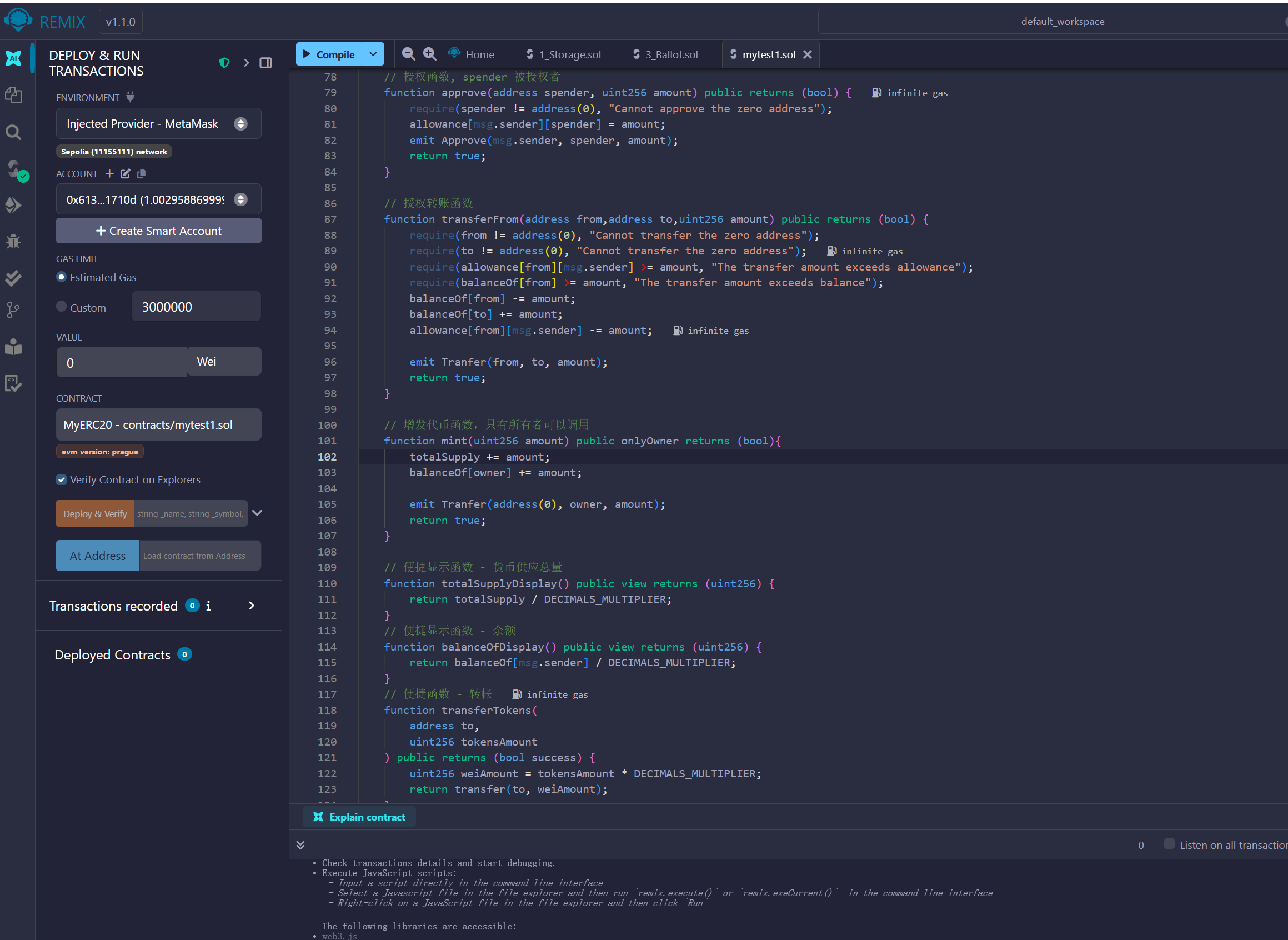Click the Explain contract button

[359, 817]
